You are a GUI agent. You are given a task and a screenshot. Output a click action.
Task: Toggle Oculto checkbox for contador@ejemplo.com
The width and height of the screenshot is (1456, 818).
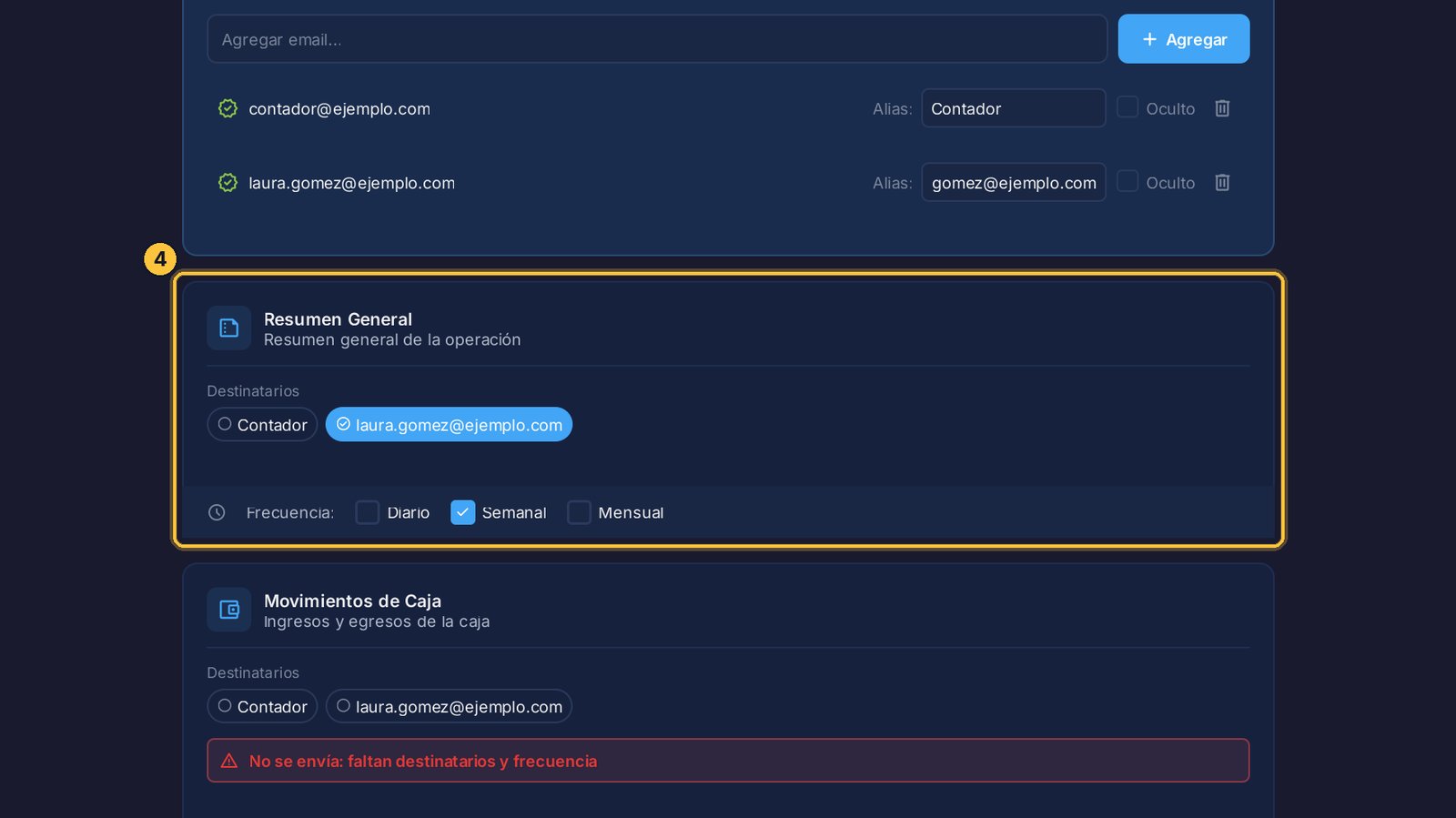1127,107
